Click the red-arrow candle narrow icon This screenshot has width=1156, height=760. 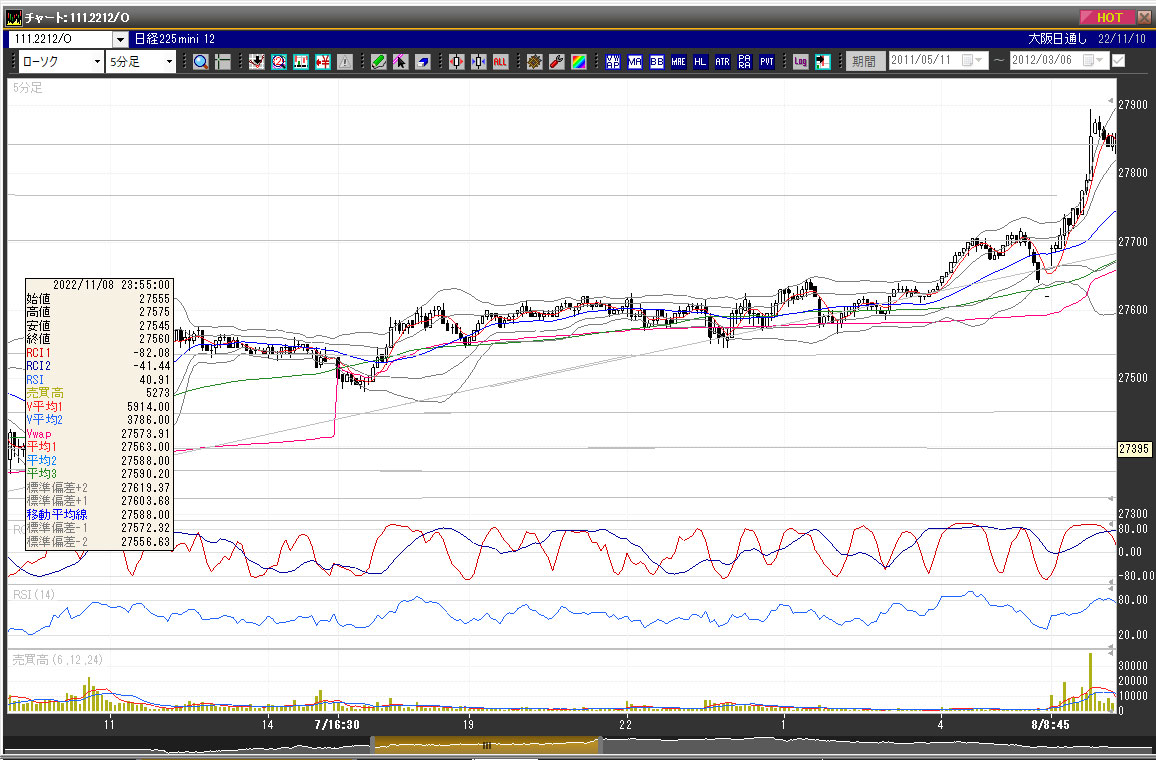(x=456, y=62)
